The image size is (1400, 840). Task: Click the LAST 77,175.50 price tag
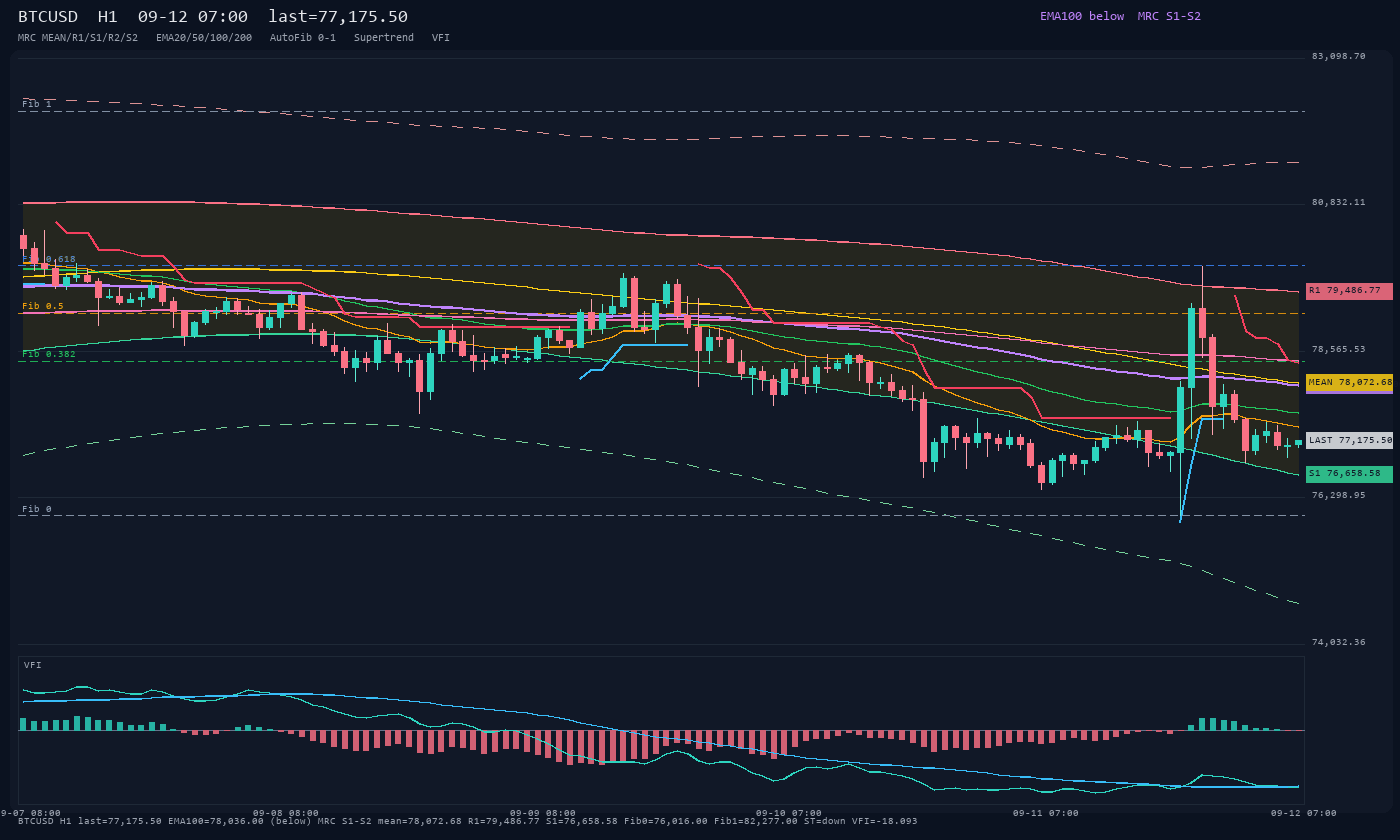[1349, 440]
